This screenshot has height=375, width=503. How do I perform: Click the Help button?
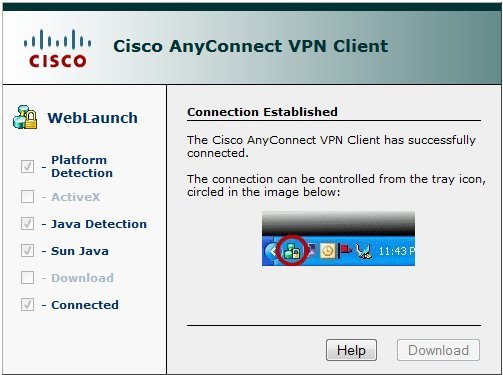coord(351,350)
